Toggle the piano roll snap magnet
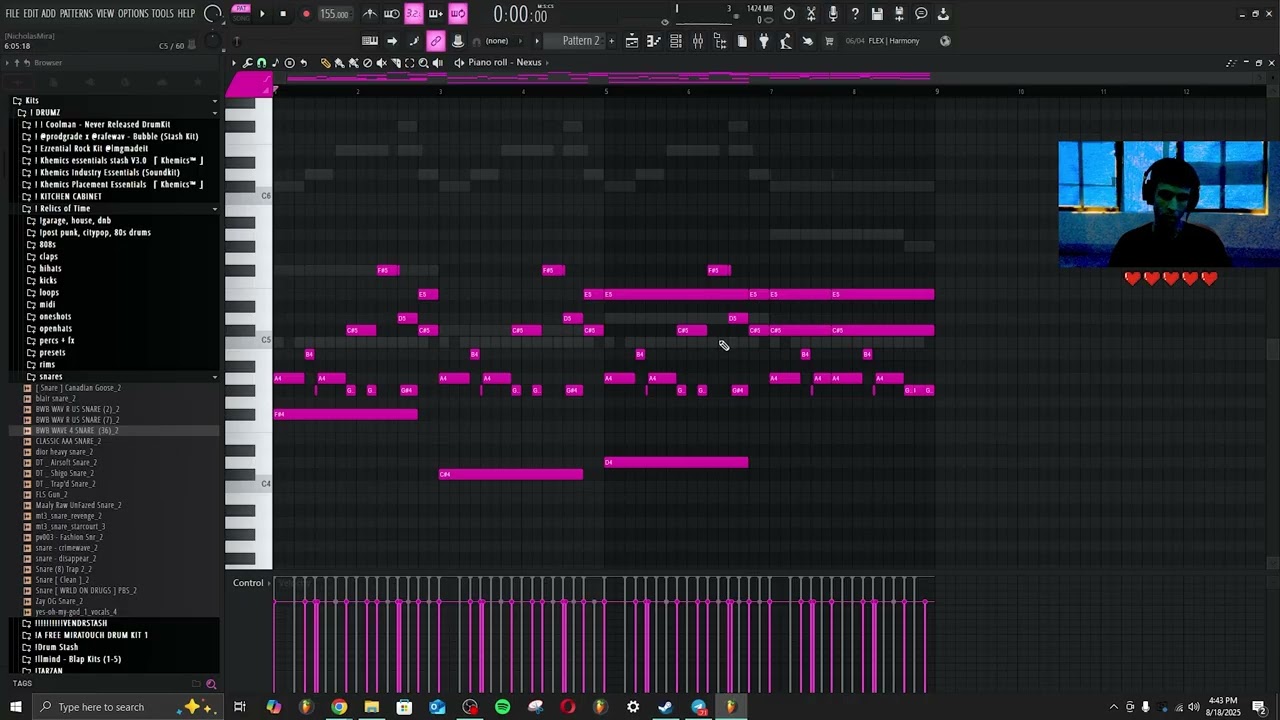Screen dimensions: 1280x720 coord(261,63)
